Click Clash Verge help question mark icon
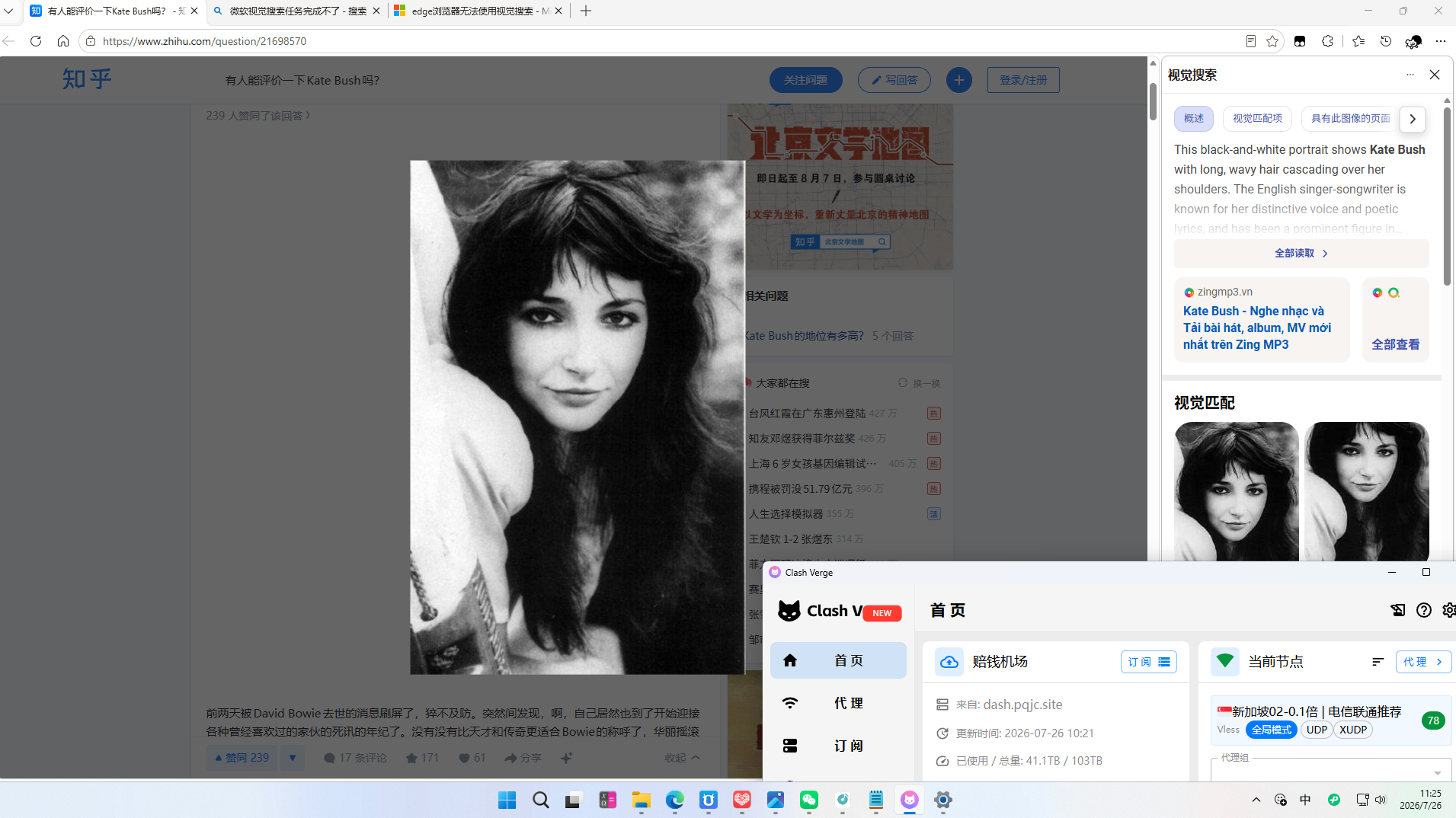The width and height of the screenshot is (1456, 818). [1423, 610]
